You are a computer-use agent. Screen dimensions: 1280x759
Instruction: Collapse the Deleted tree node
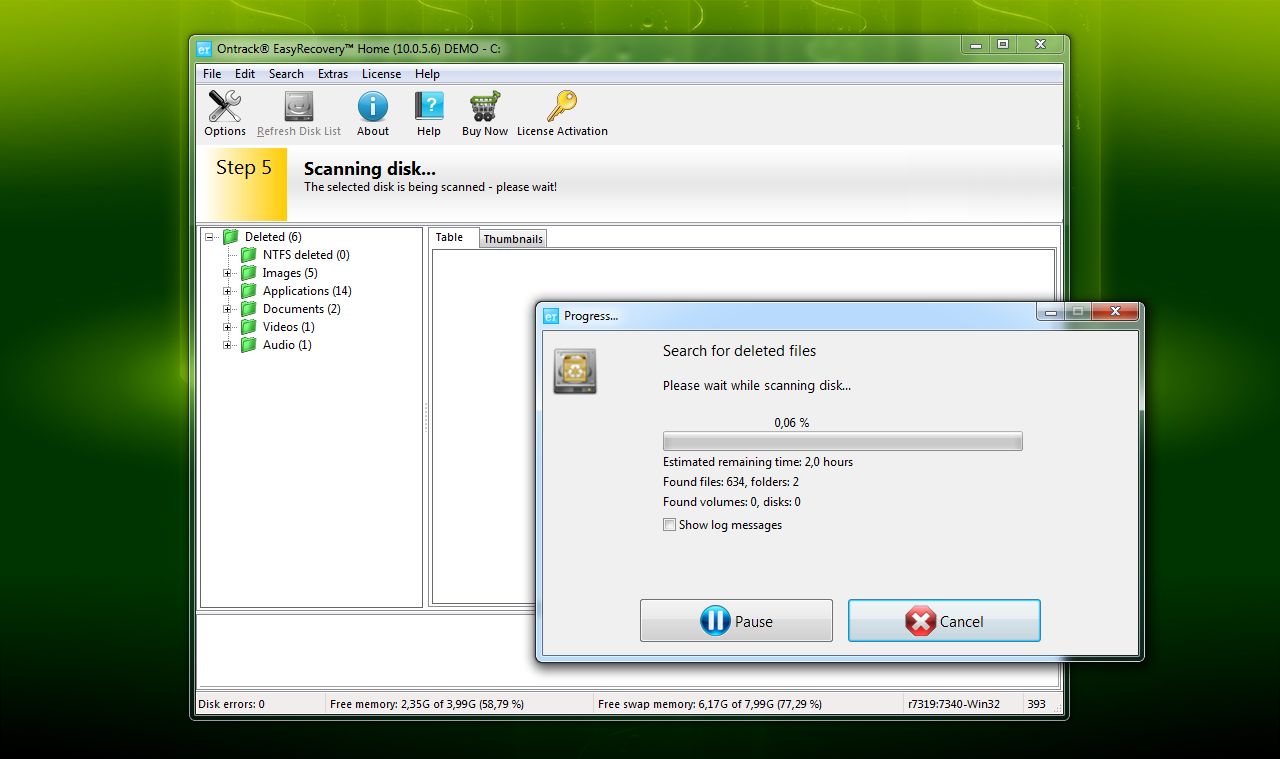tap(209, 237)
